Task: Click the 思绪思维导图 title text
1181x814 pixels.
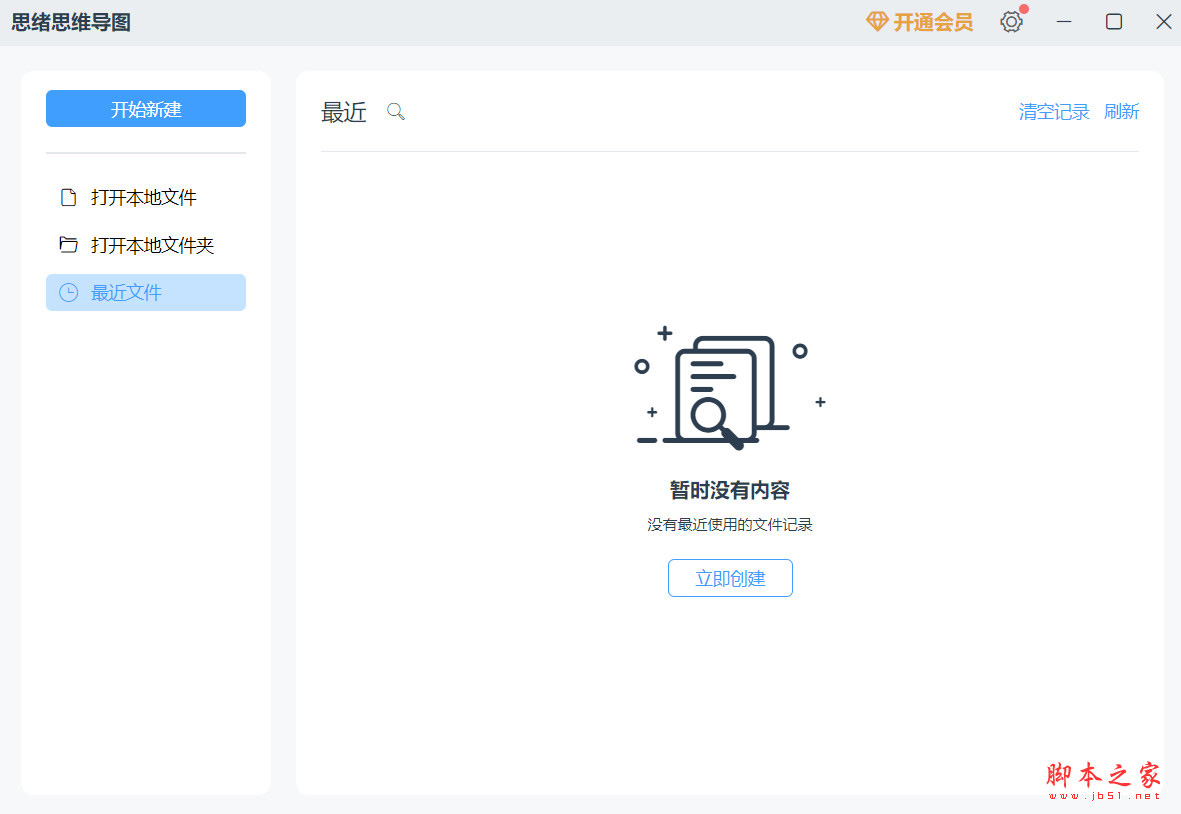Action: pos(71,20)
